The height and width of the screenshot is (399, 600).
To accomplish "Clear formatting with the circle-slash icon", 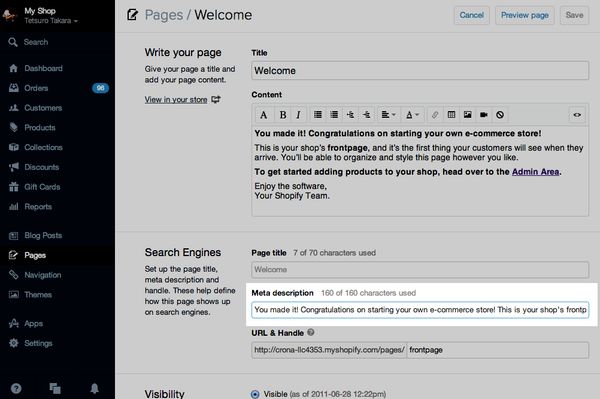I will pos(500,115).
